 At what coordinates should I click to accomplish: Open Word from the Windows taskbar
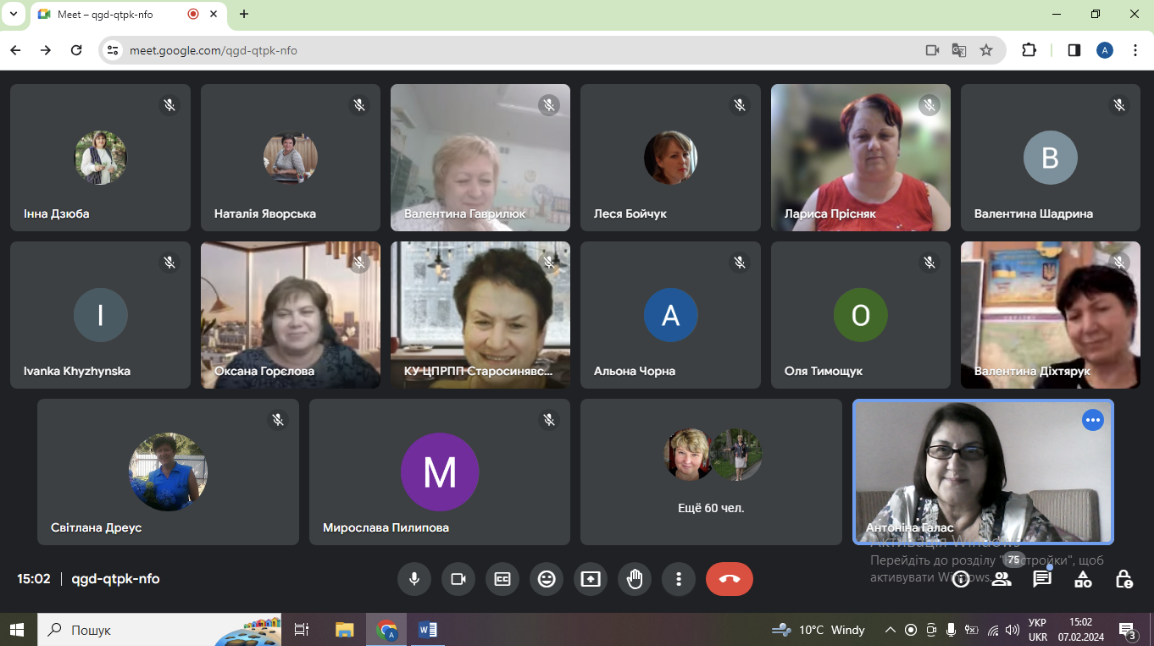pyautogui.click(x=428, y=630)
